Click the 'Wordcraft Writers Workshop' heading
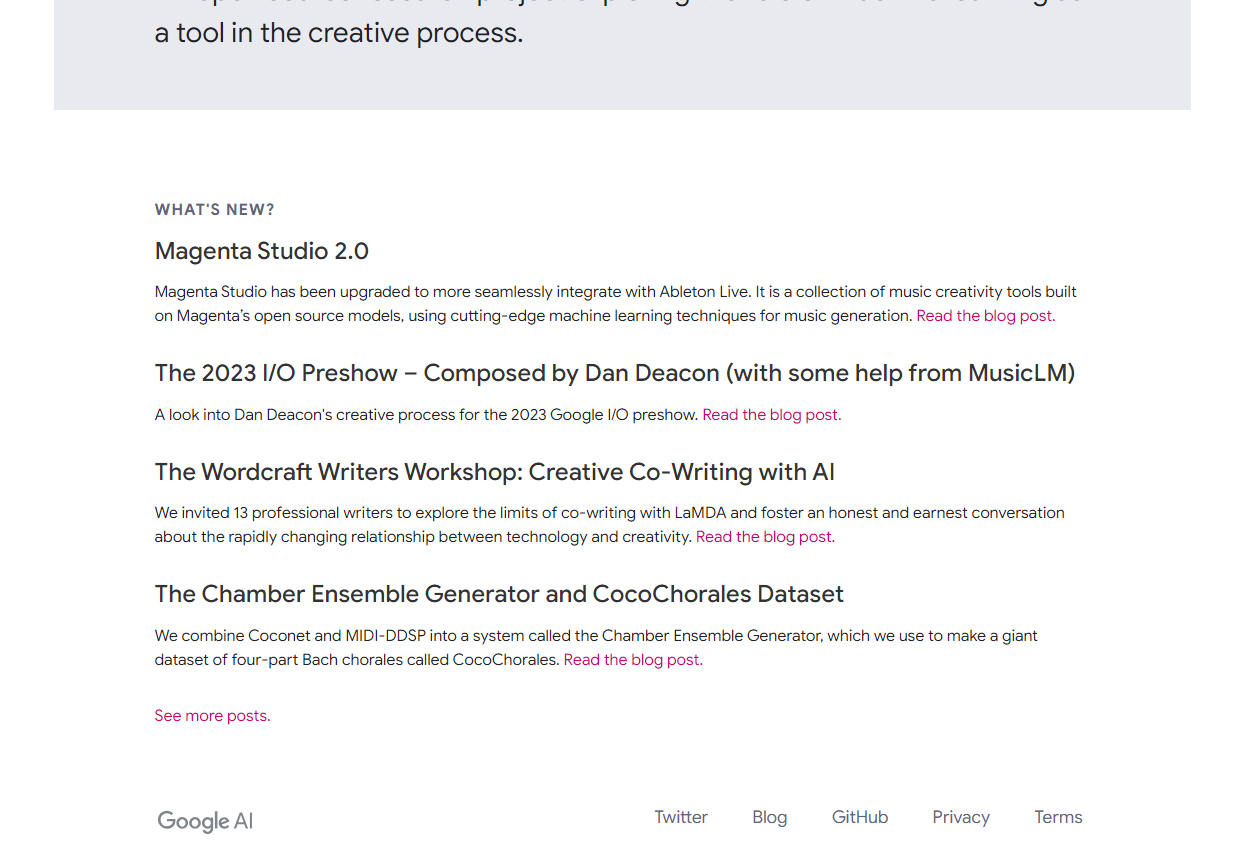 point(495,472)
